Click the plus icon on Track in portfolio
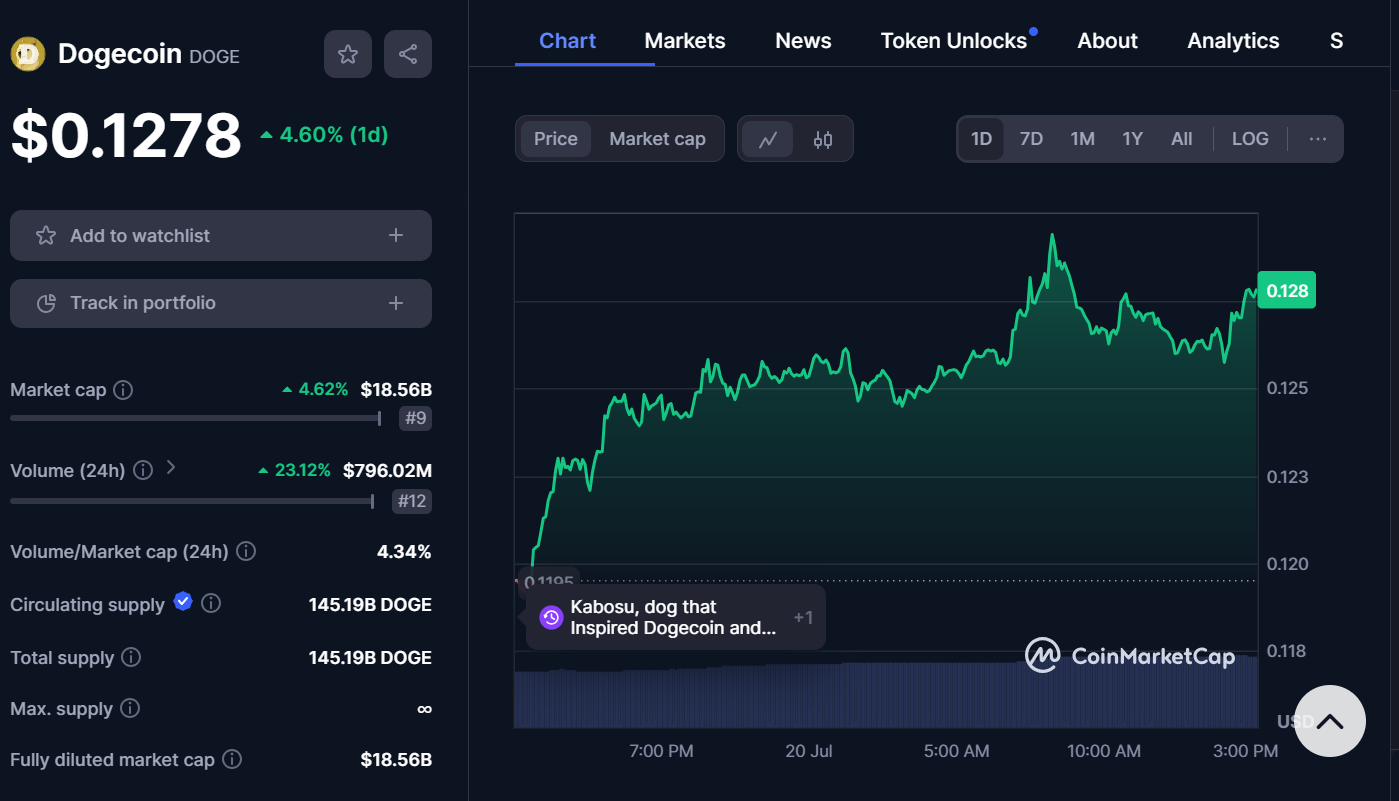Image resolution: width=1399 pixels, height=801 pixels. [396, 303]
